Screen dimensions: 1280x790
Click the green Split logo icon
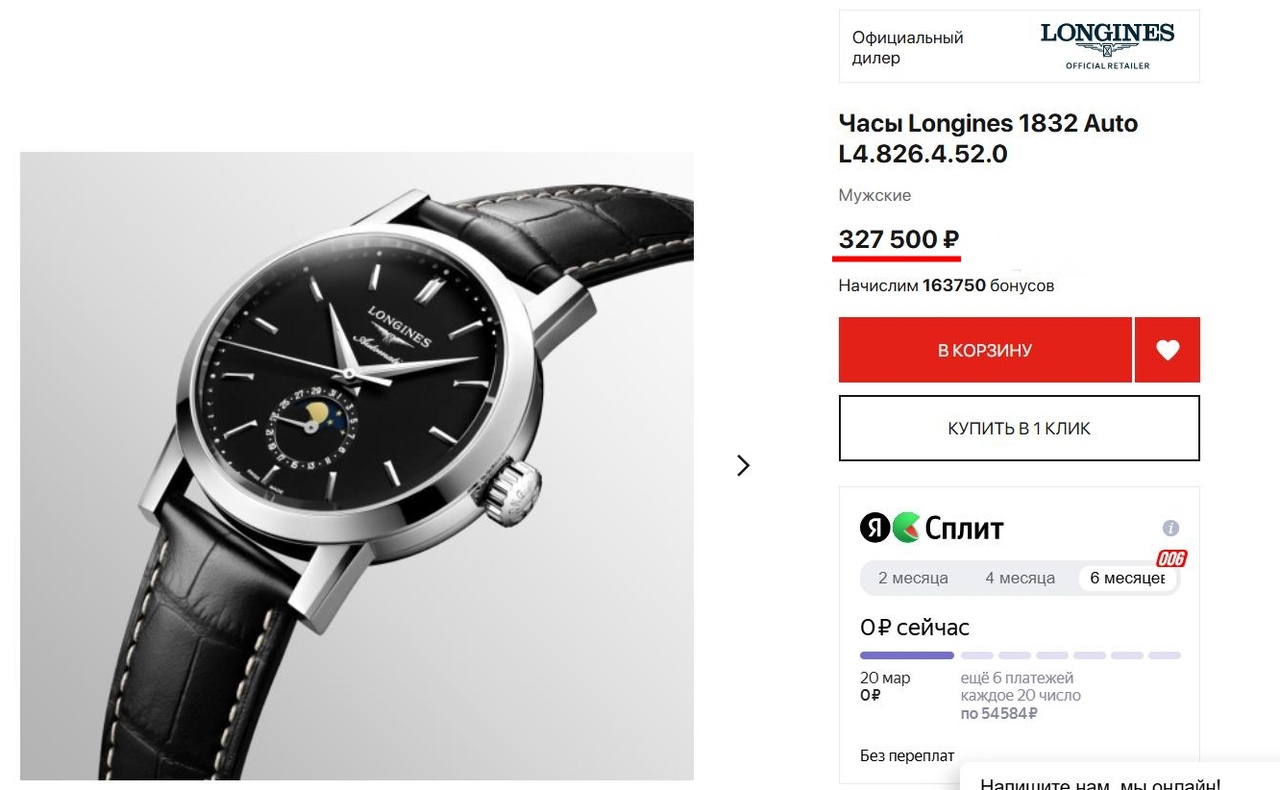[x=906, y=527]
